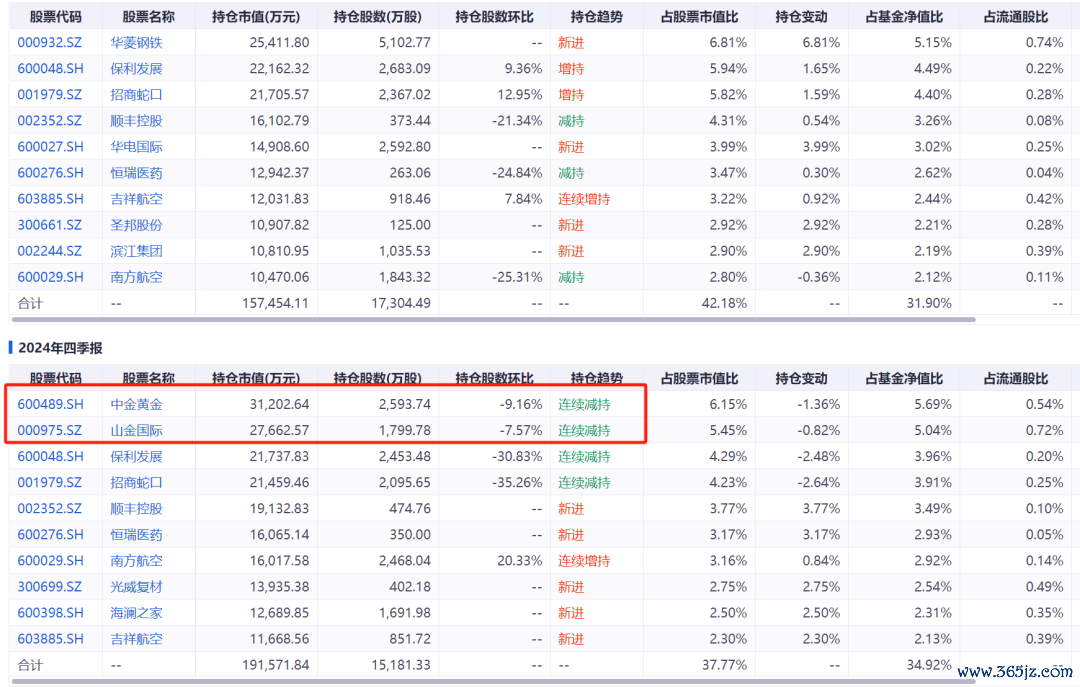Viewport: 1080px width, 687px height.
Task: Select the -25.31% share change cell
Action: click(x=517, y=278)
